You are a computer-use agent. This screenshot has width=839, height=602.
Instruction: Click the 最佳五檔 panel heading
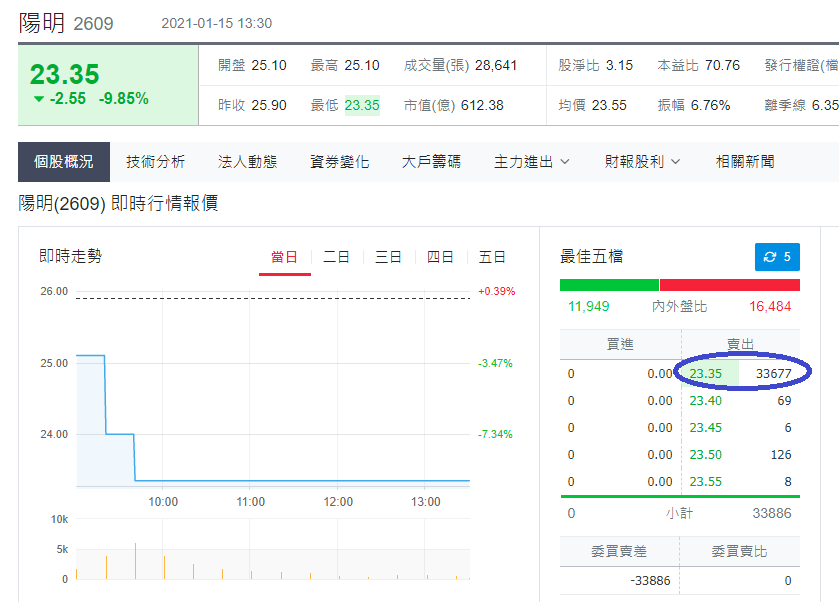pyautogui.click(x=592, y=256)
